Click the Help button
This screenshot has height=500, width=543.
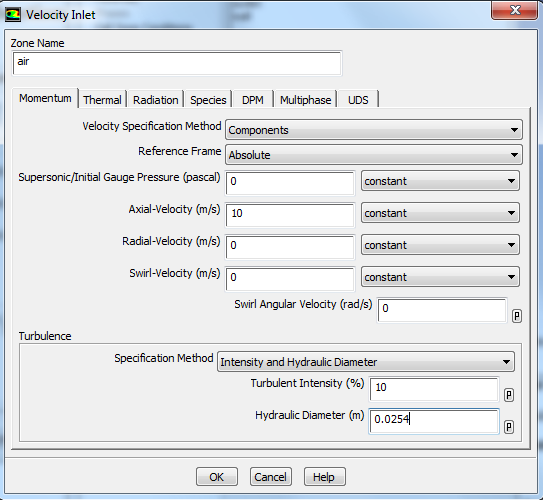324,477
